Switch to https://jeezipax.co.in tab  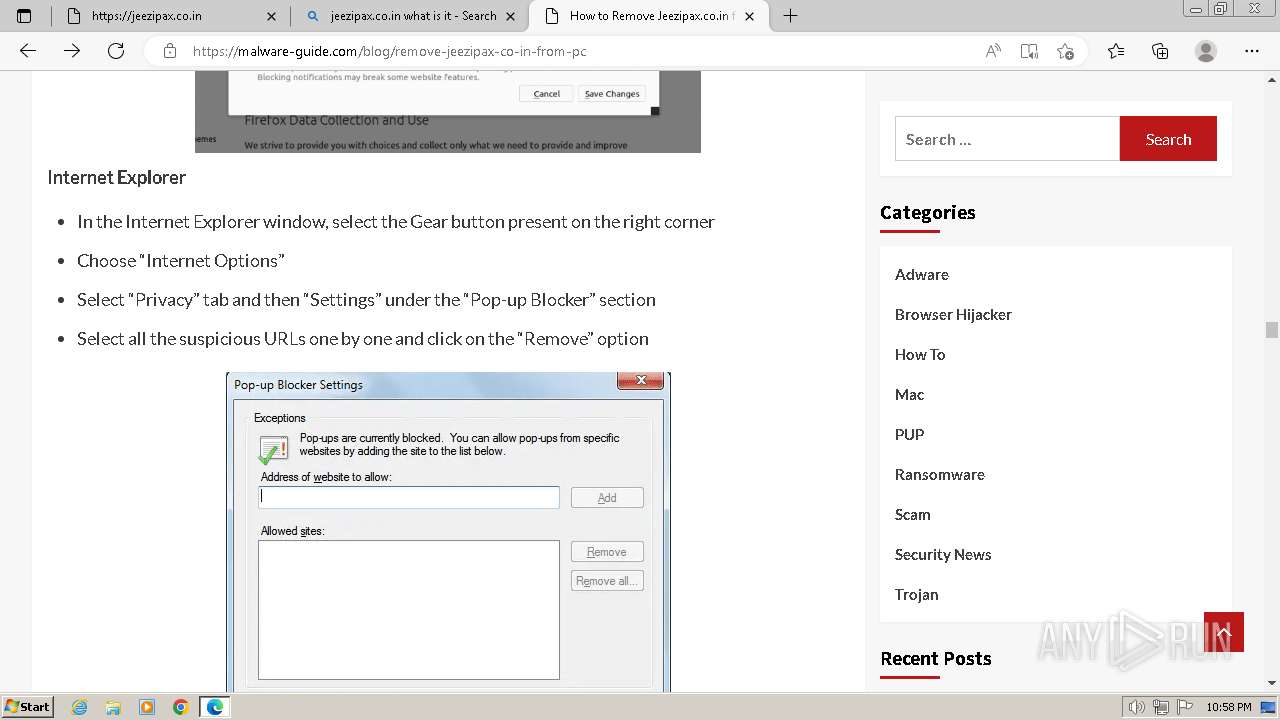pos(171,16)
